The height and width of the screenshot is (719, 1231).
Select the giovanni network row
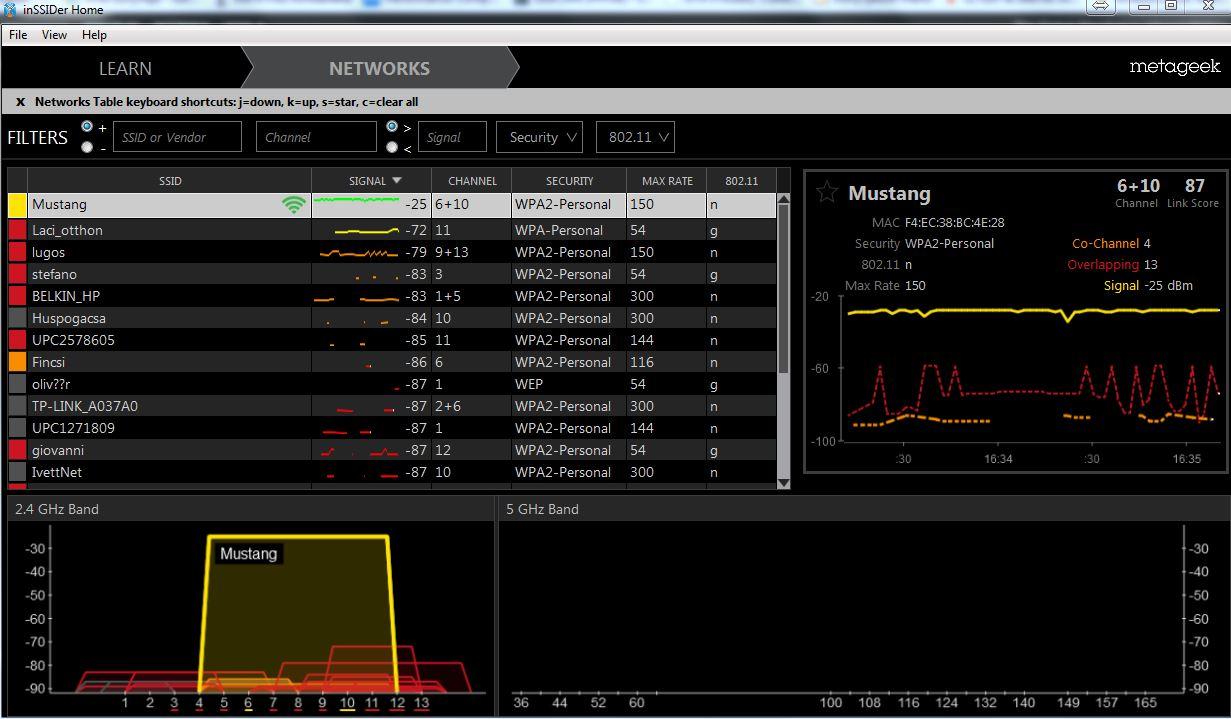(x=392, y=450)
